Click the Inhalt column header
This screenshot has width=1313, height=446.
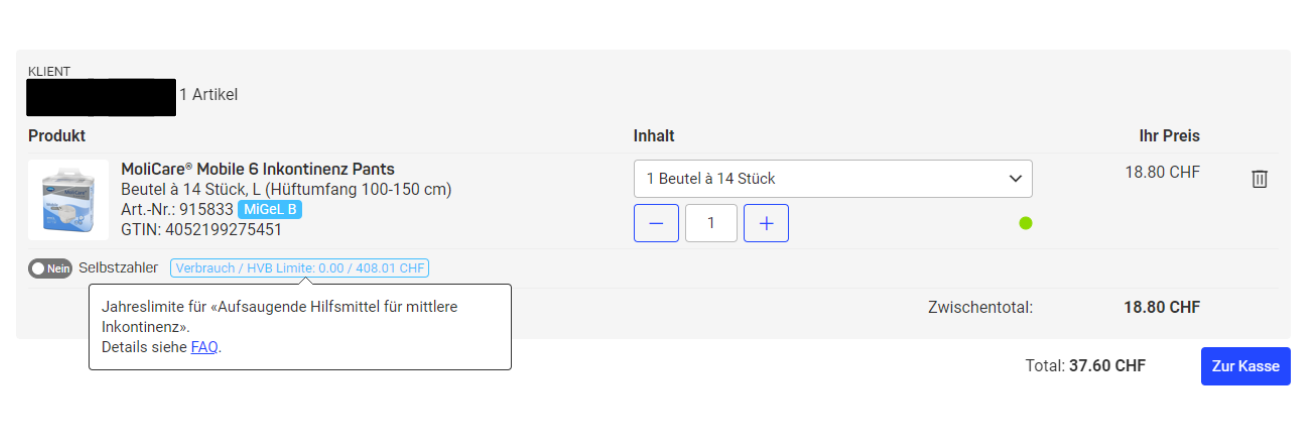(x=654, y=136)
